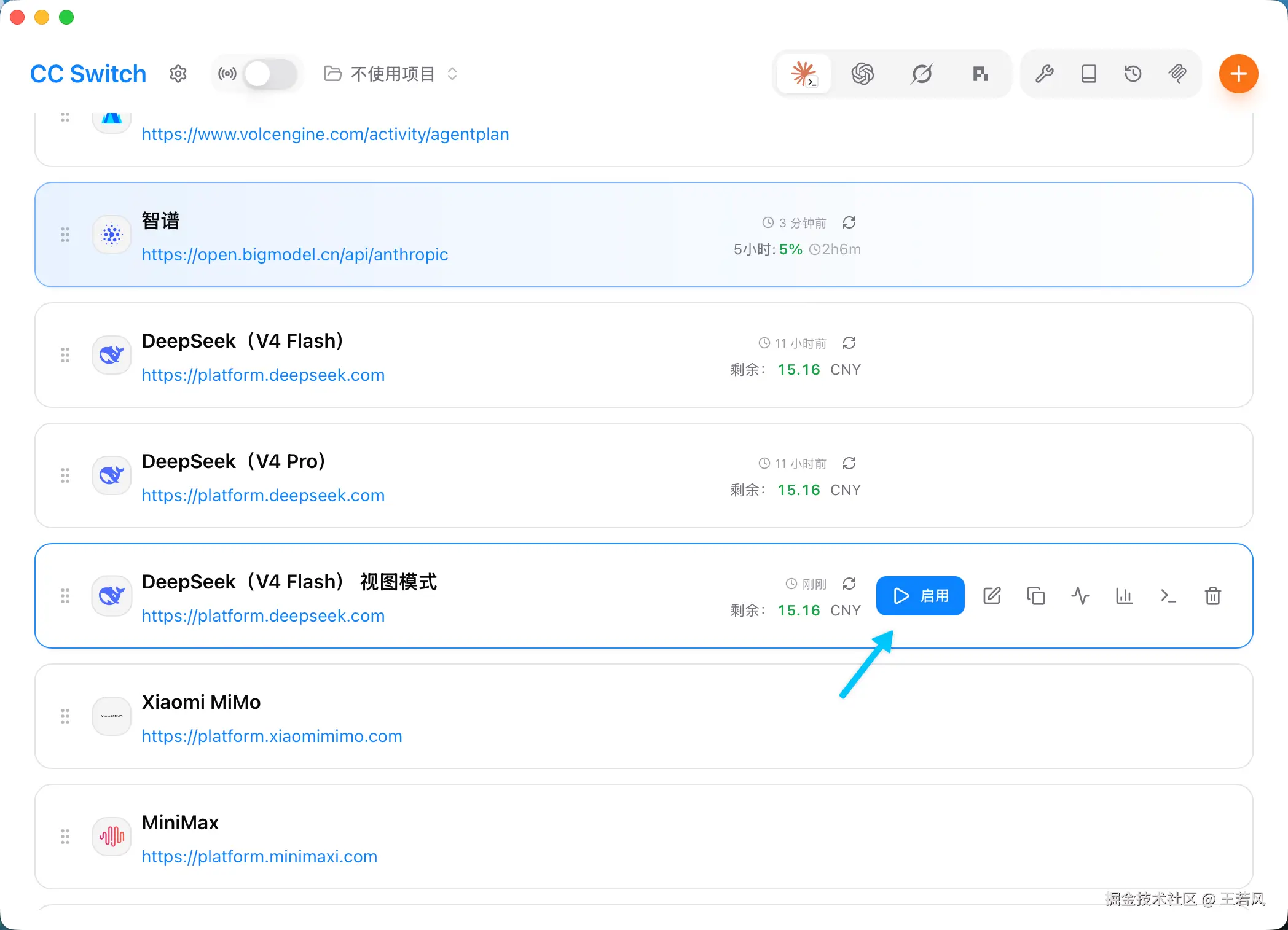This screenshot has width=1288, height=930.
Task: Open DeepSeek (V4 Pro) platform link
Action: 263,495
